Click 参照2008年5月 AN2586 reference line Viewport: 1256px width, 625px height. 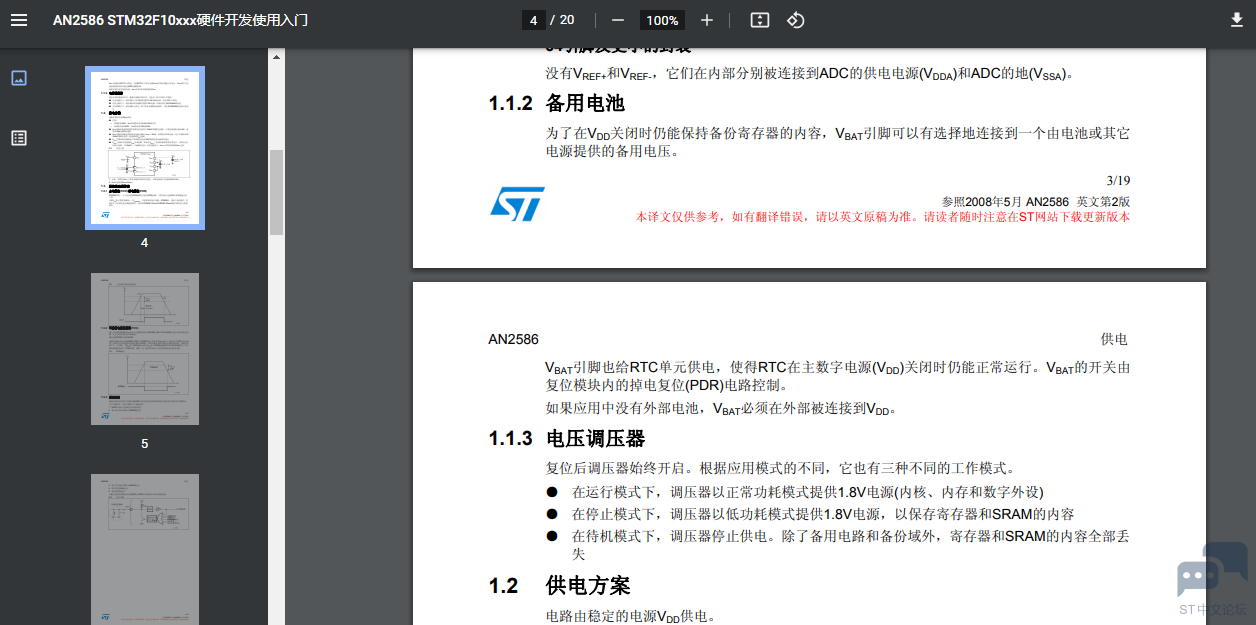(x=1036, y=201)
